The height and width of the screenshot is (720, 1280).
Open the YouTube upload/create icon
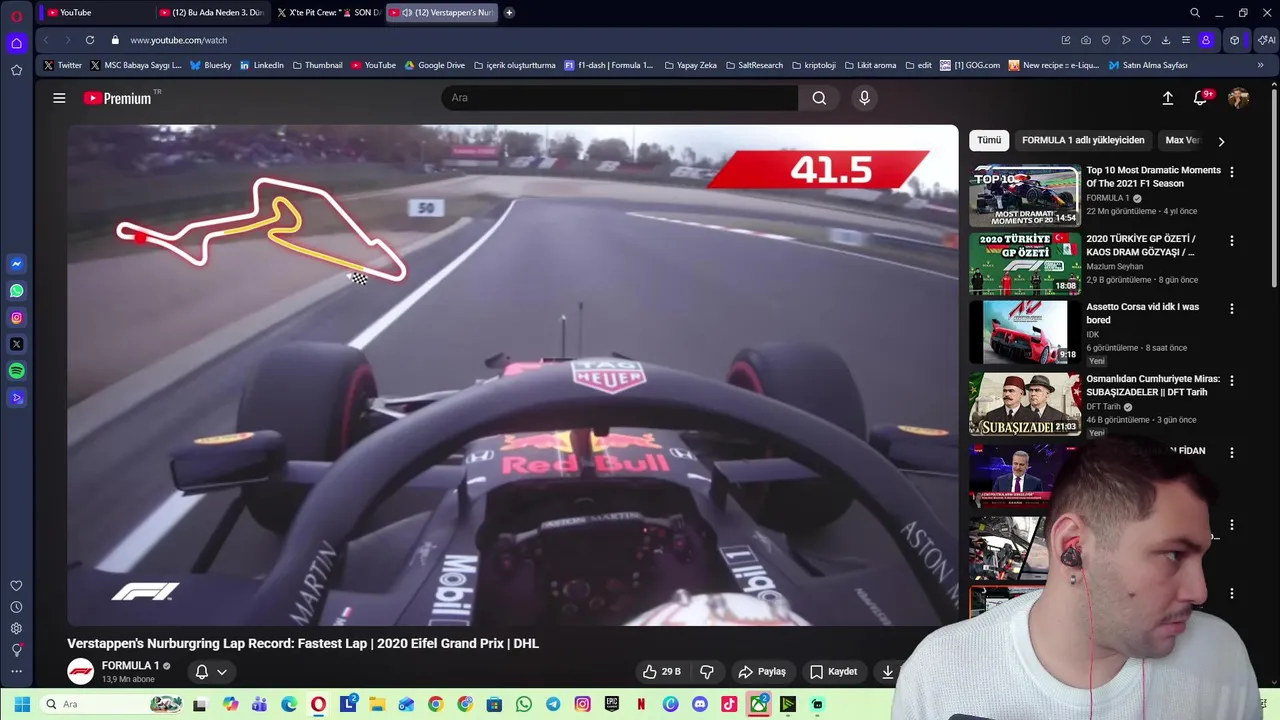click(x=1167, y=98)
